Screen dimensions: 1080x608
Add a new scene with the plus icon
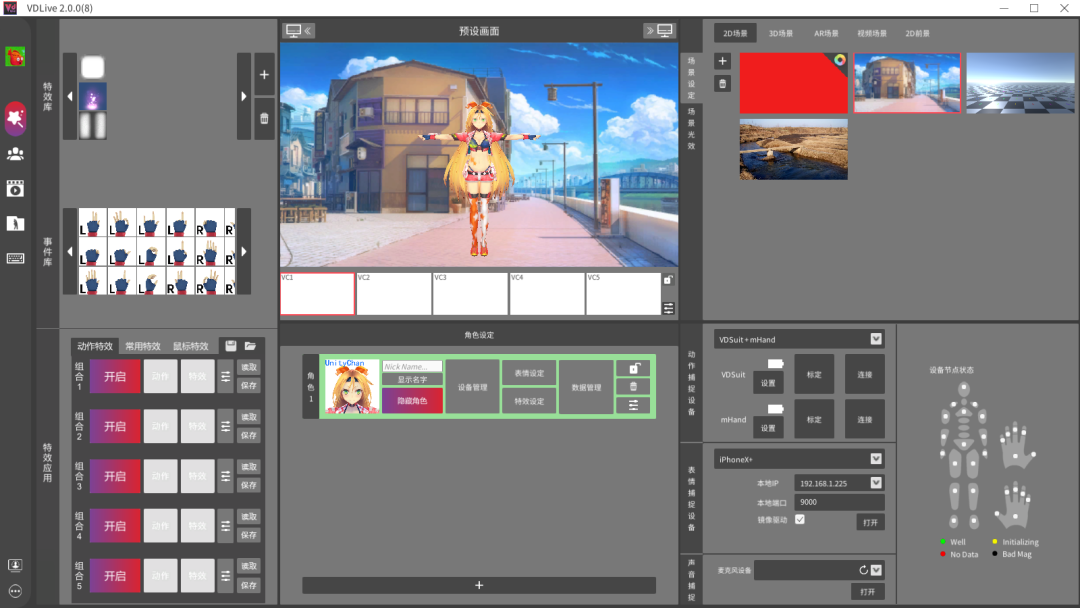[723, 62]
